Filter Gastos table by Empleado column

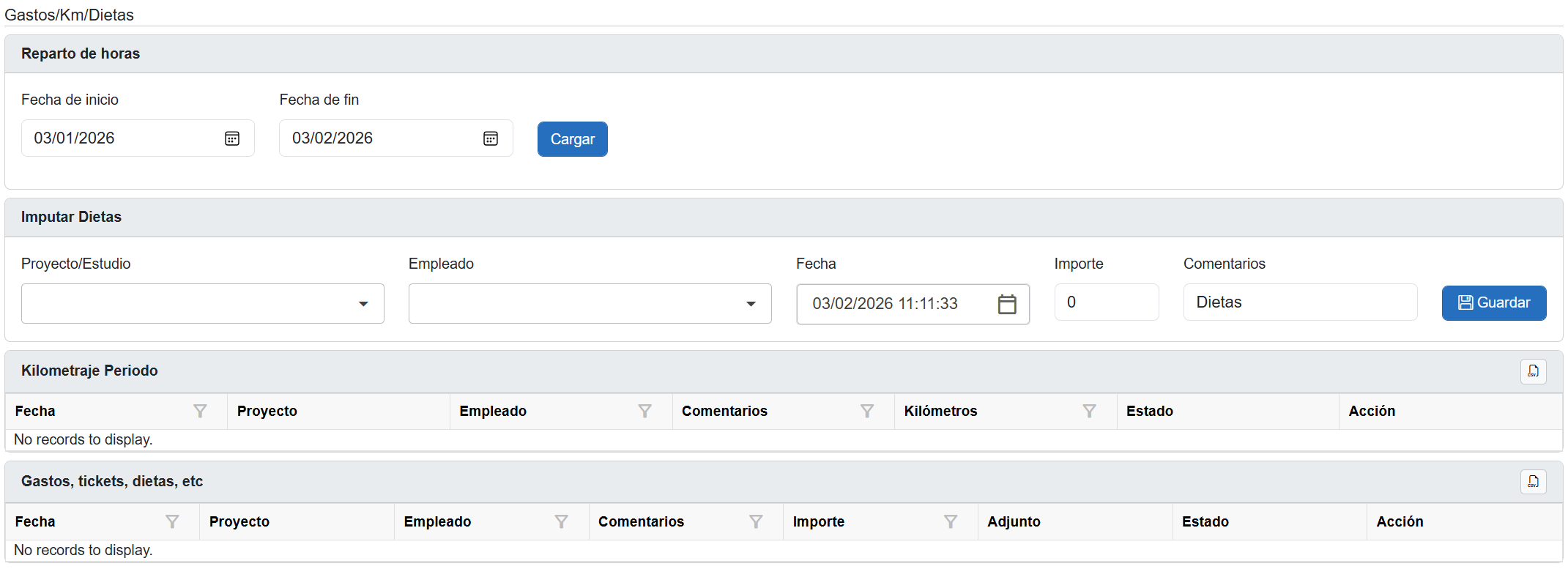coord(561,522)
